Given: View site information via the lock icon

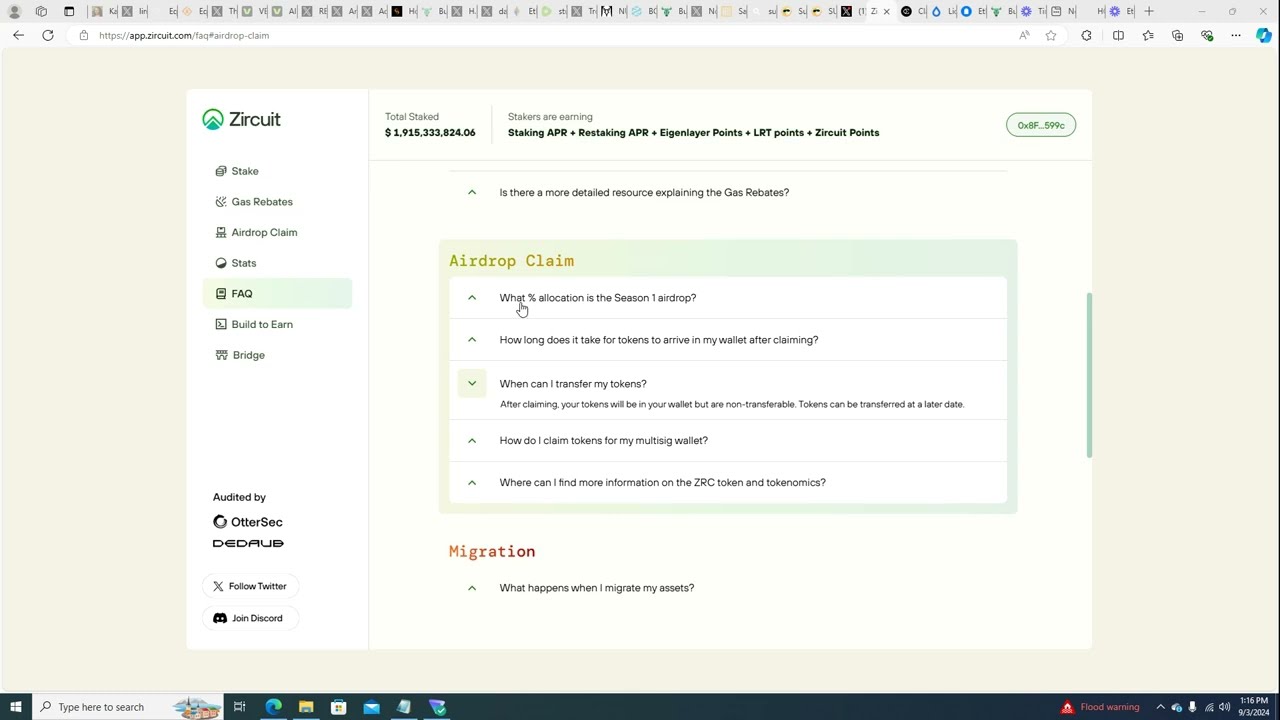Looking at the screenshot, I should (x=84, y=35).
